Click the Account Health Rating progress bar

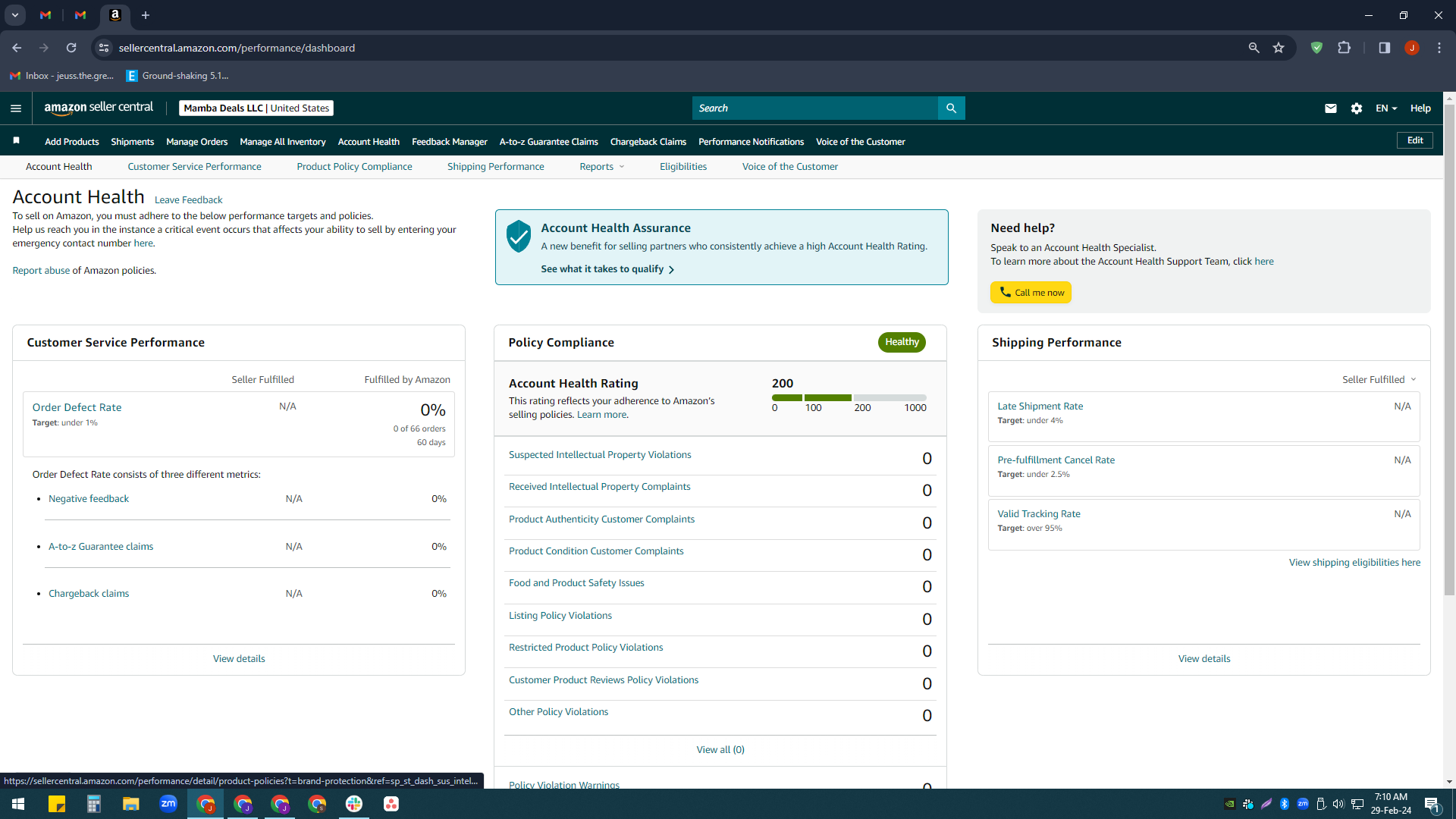coord(849,398)
